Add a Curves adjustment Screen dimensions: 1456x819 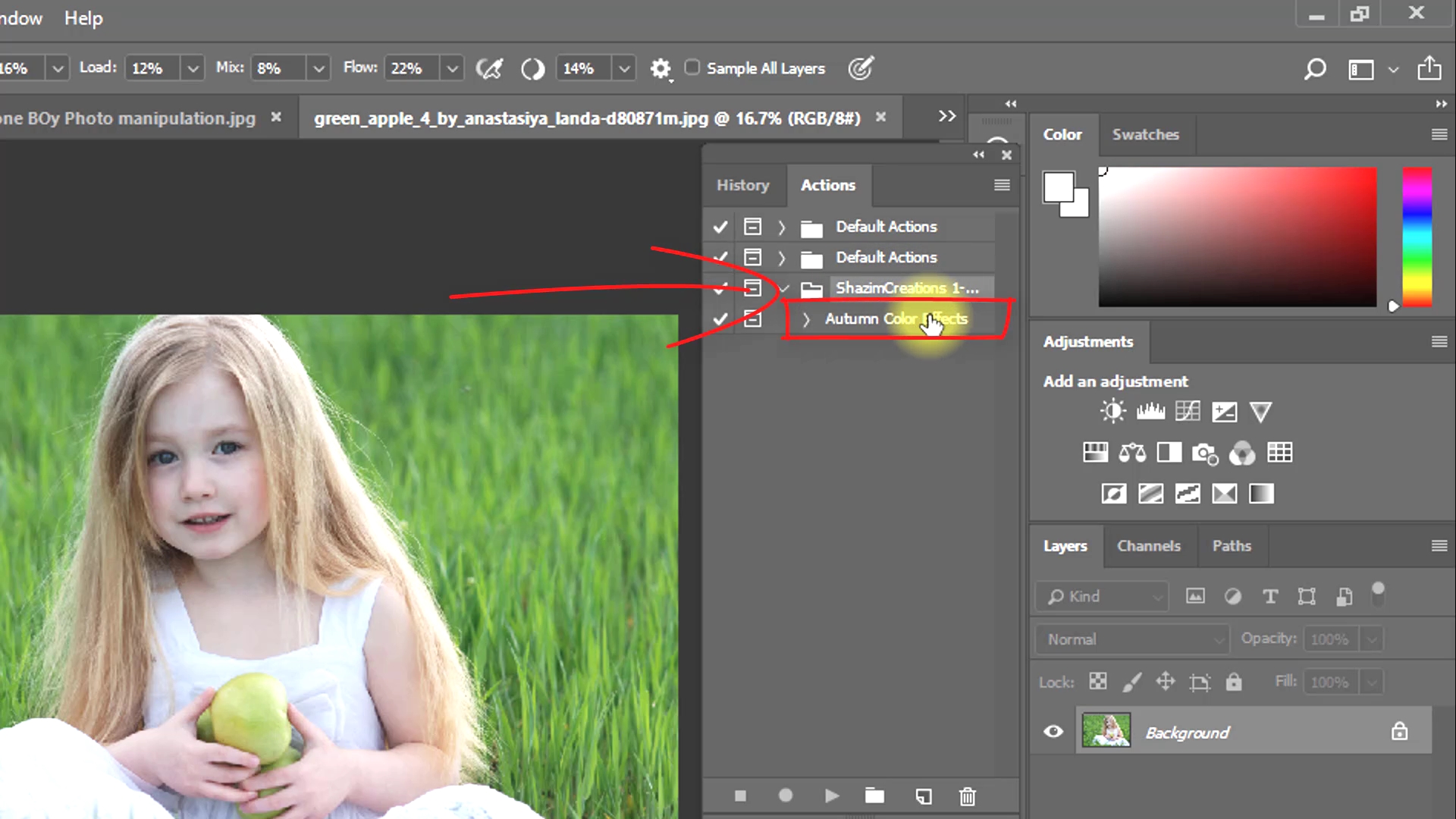(x=1188, y=412)
